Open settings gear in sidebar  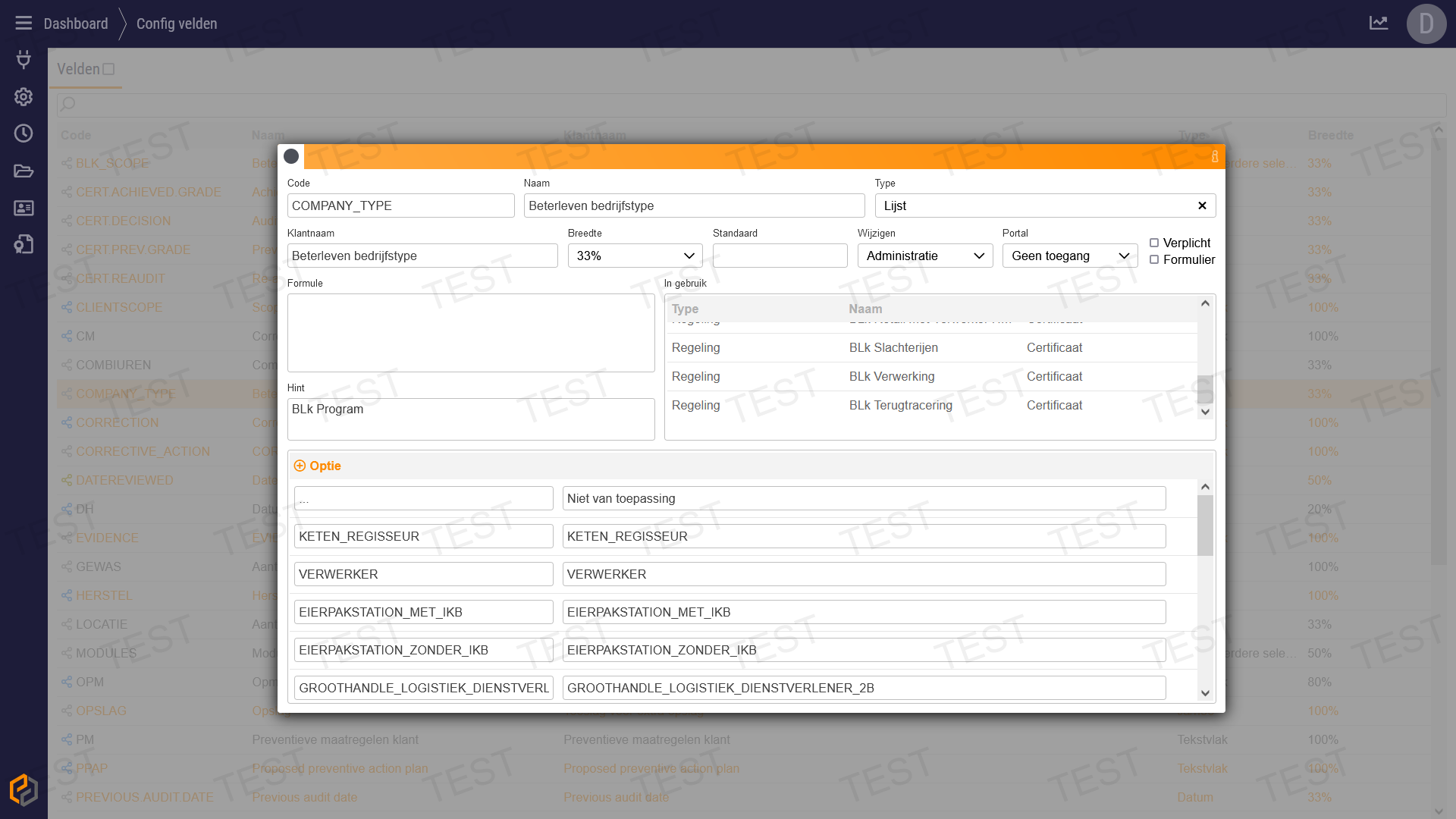point(24,96)
